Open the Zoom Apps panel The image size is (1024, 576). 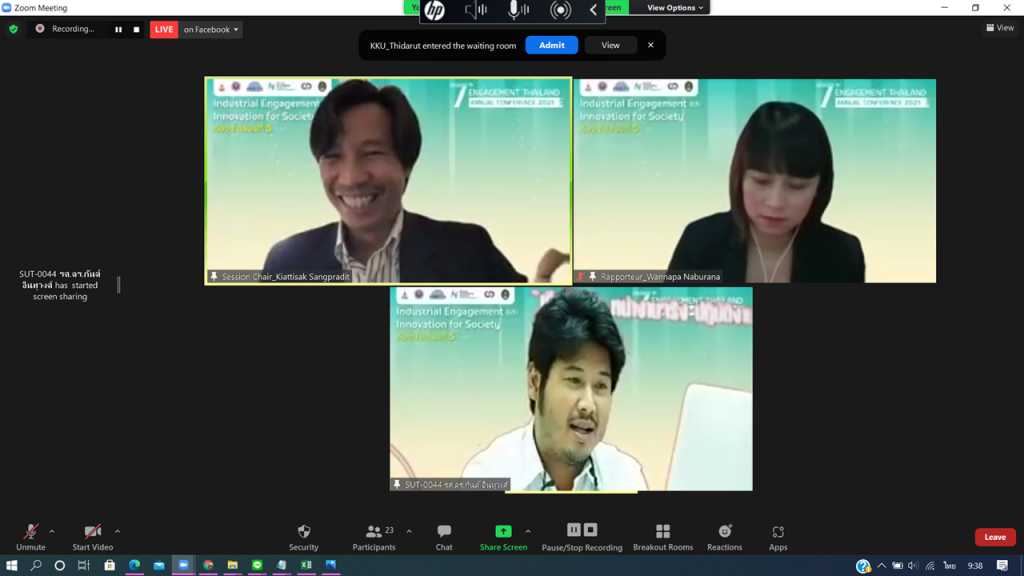pyautogui.click(x=778, y=537)
